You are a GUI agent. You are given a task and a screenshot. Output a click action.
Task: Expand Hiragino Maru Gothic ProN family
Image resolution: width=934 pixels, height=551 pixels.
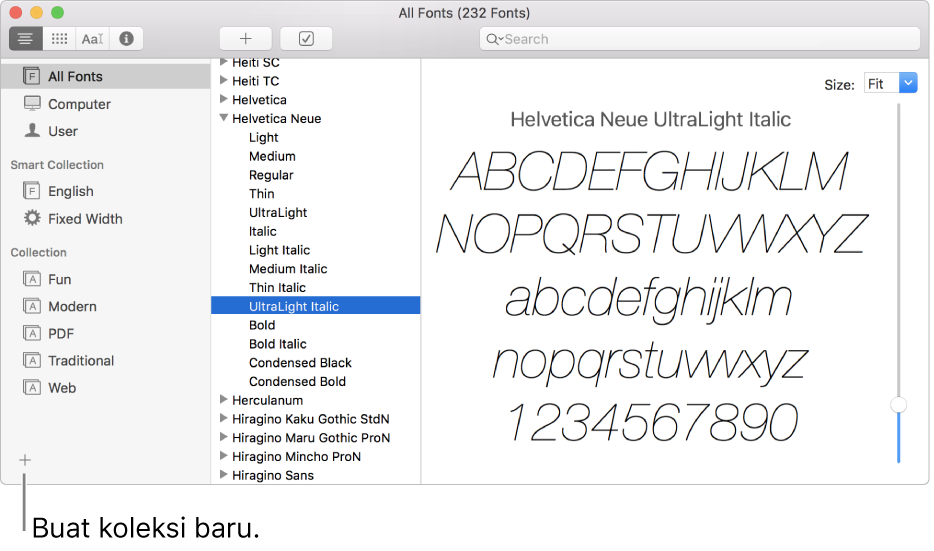[223, 437]
